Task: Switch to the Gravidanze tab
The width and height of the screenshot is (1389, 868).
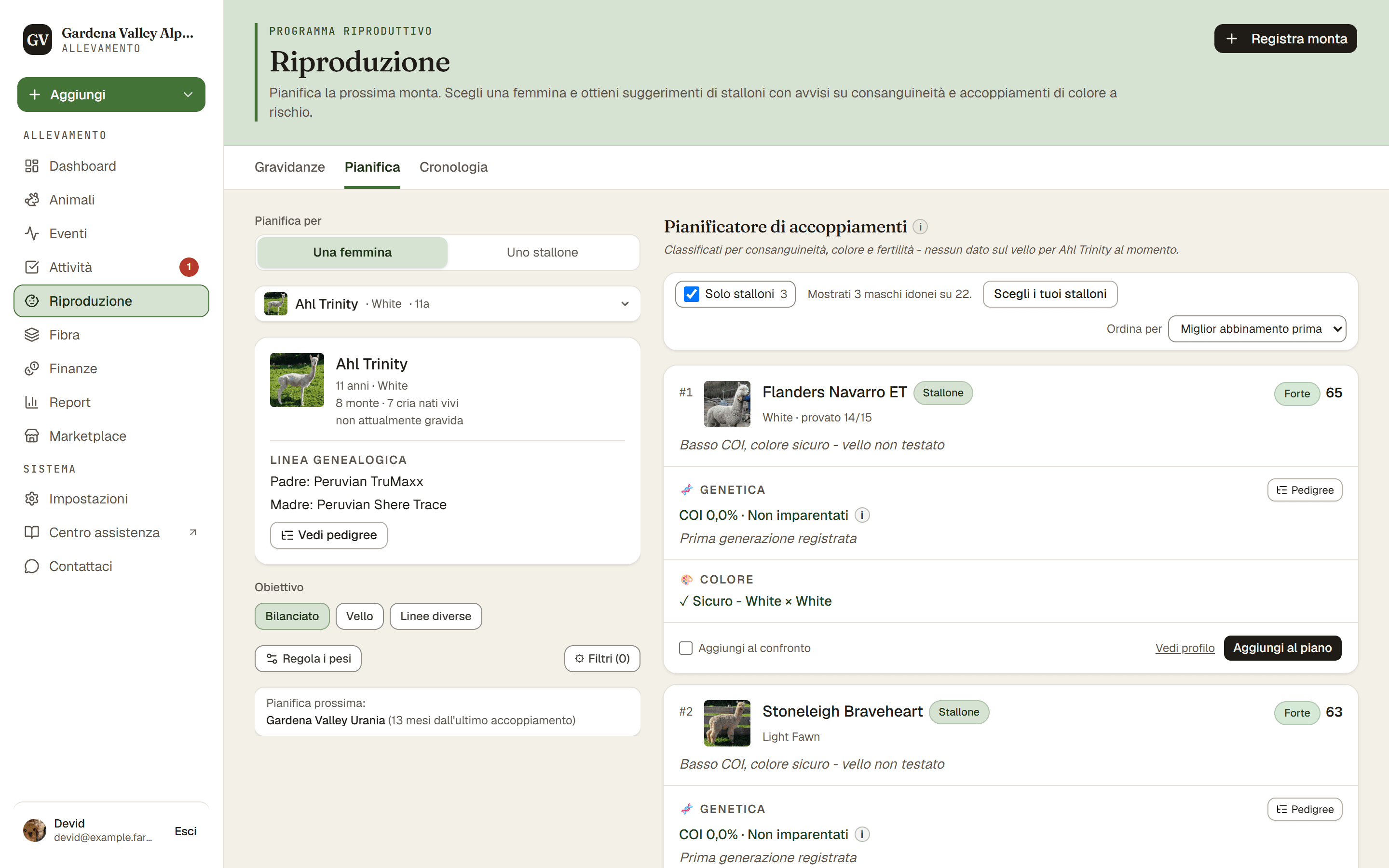Action: [290, 167]
